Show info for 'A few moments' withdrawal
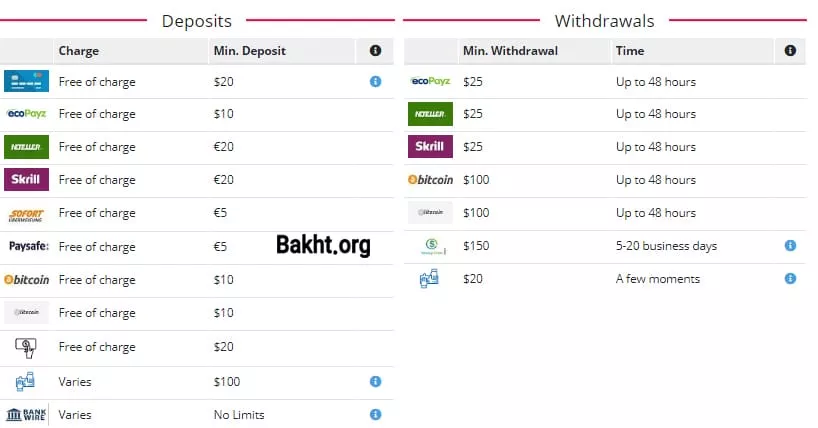The width and height of the screenshot is (818, 428). point(790,279)
